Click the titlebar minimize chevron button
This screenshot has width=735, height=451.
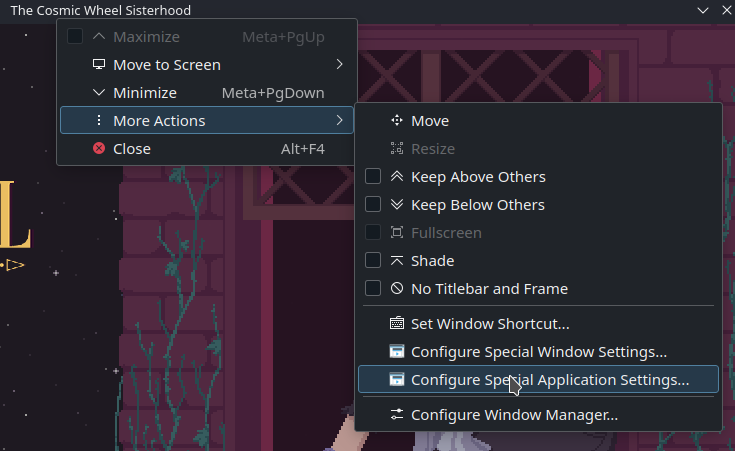[x=703, y=10]
